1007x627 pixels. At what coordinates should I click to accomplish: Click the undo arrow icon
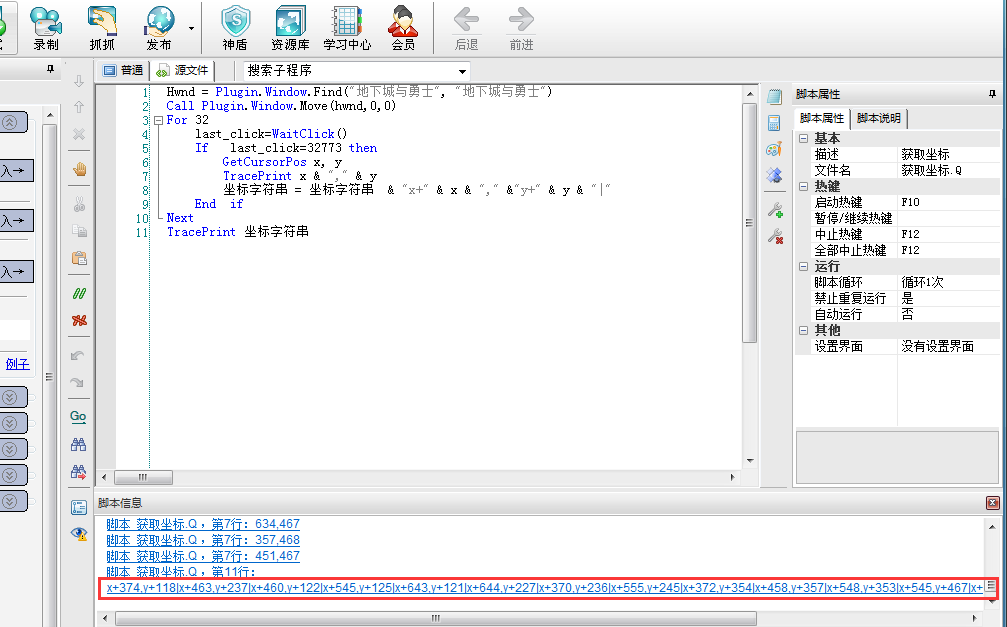[x=78, y=355]
